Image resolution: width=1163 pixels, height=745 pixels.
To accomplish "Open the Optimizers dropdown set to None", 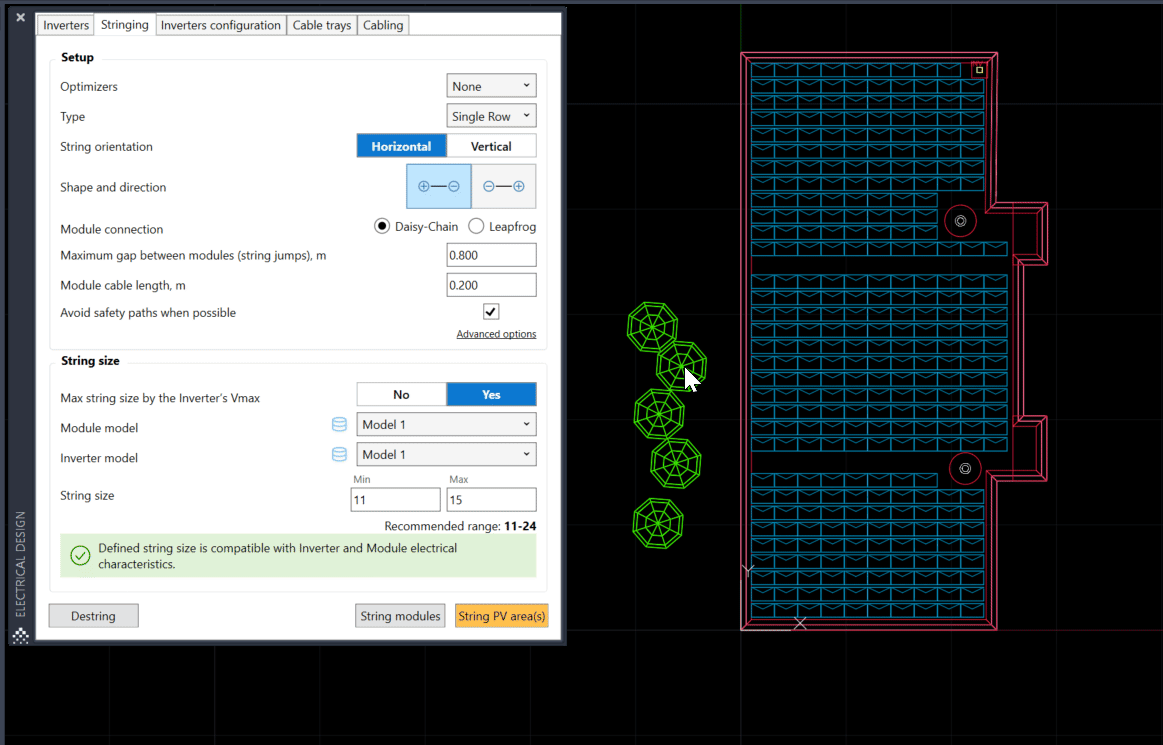I will [491, 85].
